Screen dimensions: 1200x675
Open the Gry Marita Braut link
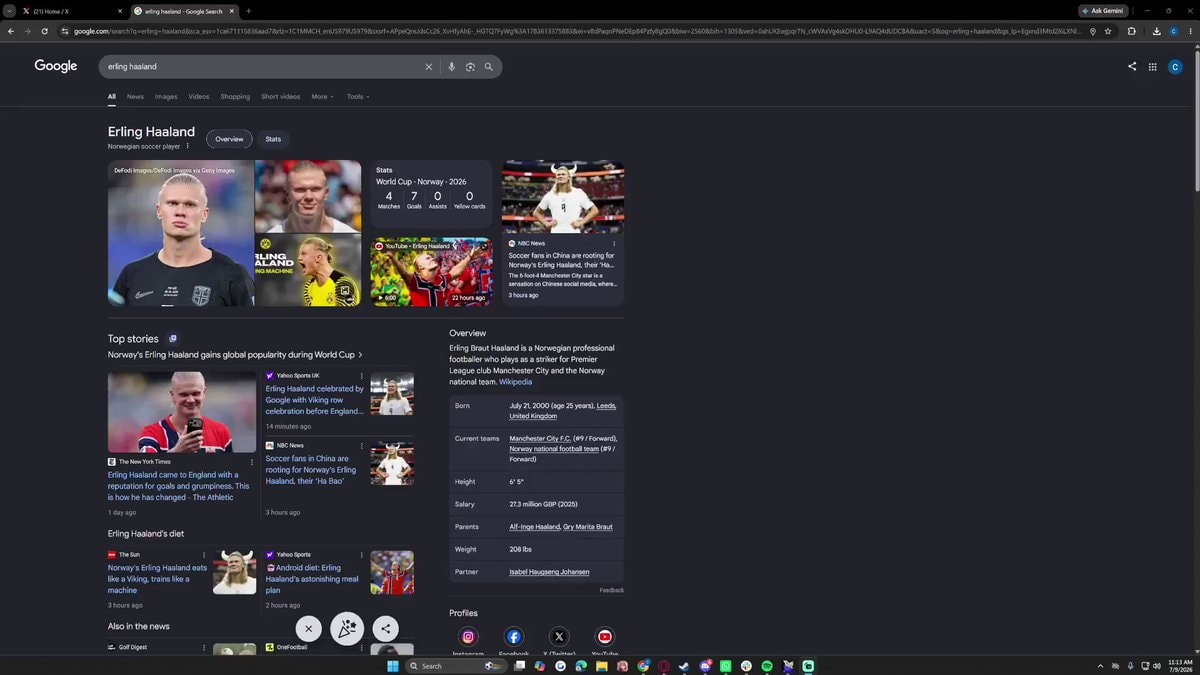(x=588, y=527)
